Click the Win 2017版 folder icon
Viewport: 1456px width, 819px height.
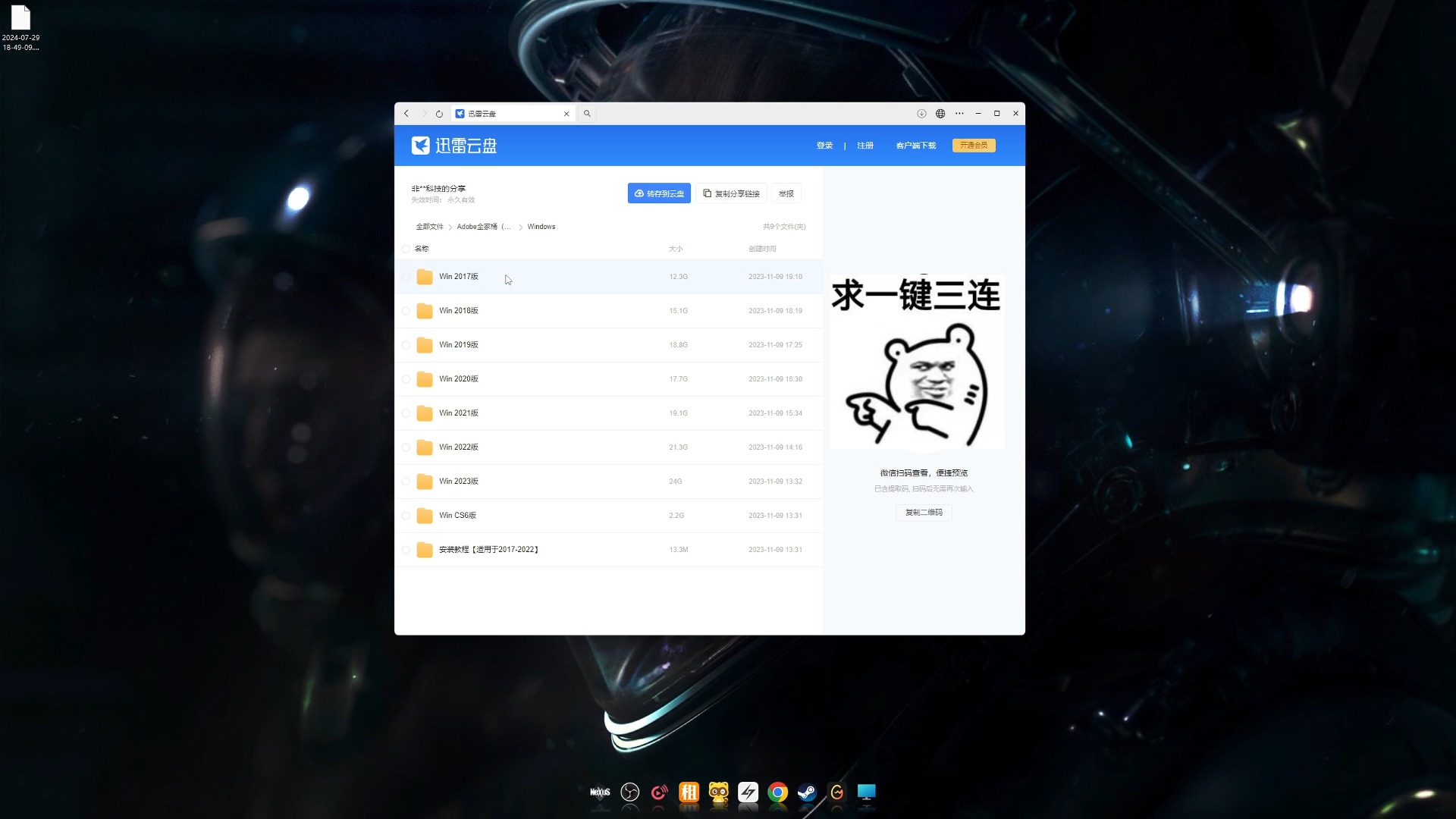[x=425, y=277]
